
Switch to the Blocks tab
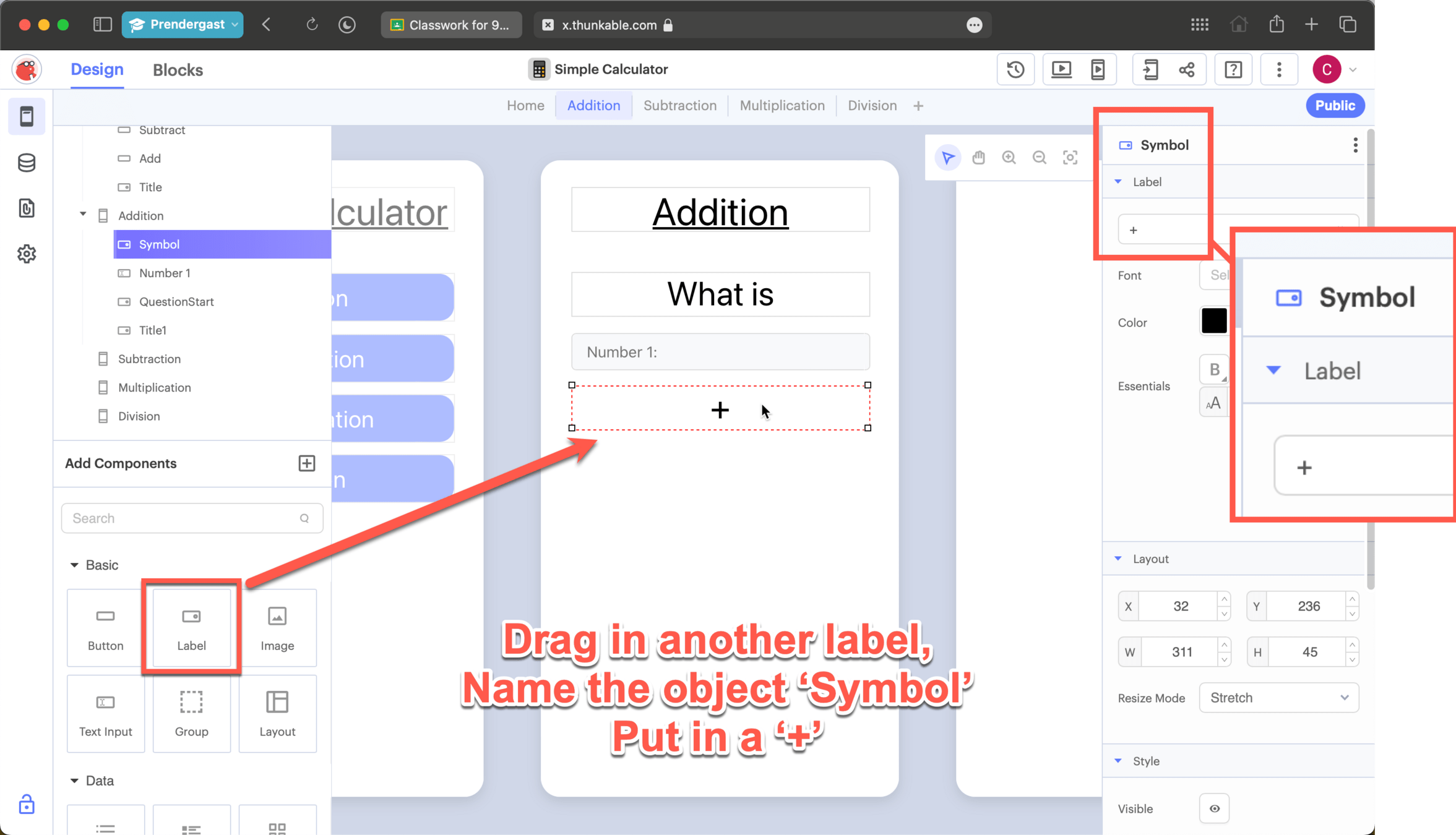(x=178, y=70)
